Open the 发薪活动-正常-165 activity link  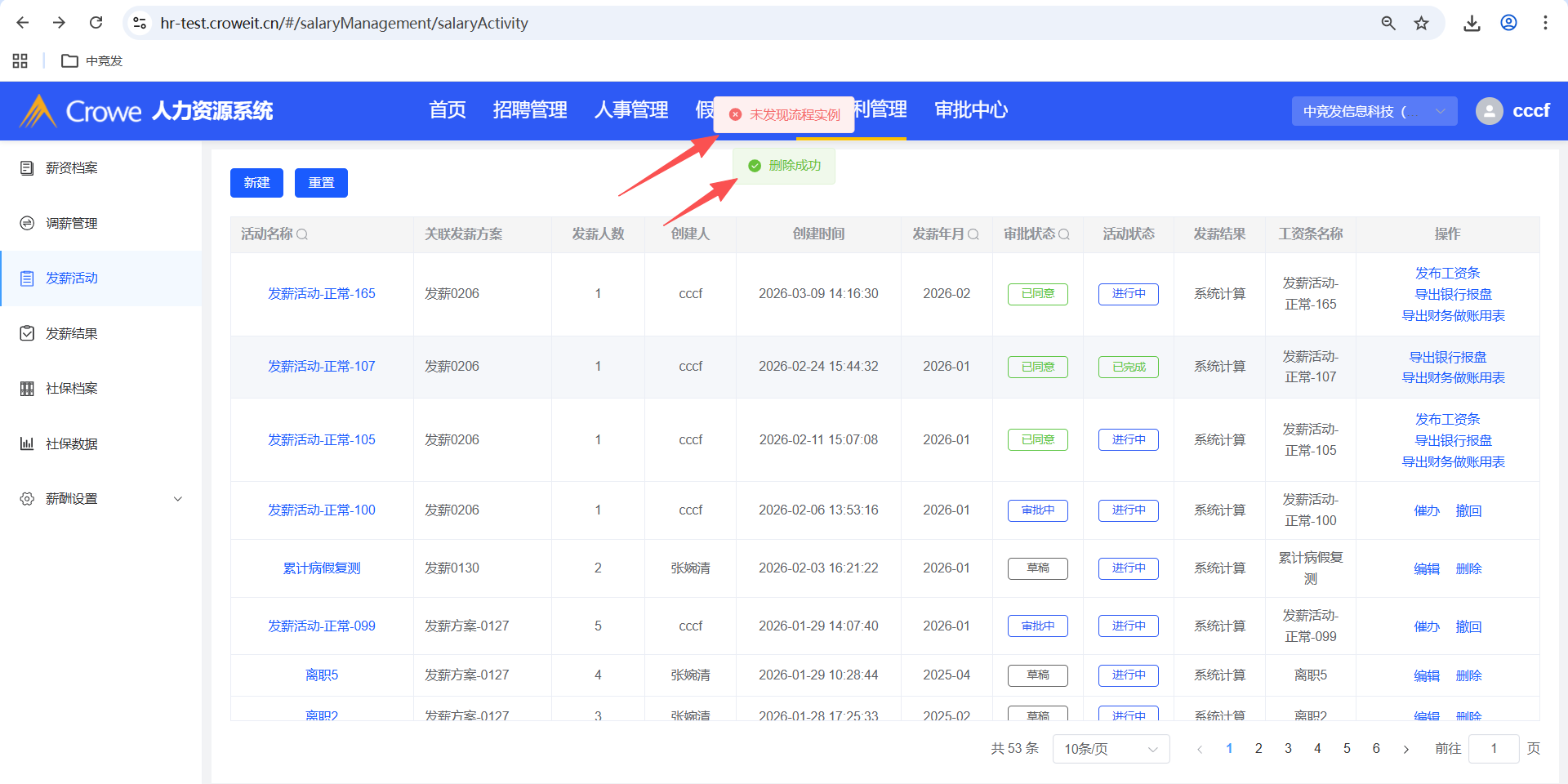[322, 293]
